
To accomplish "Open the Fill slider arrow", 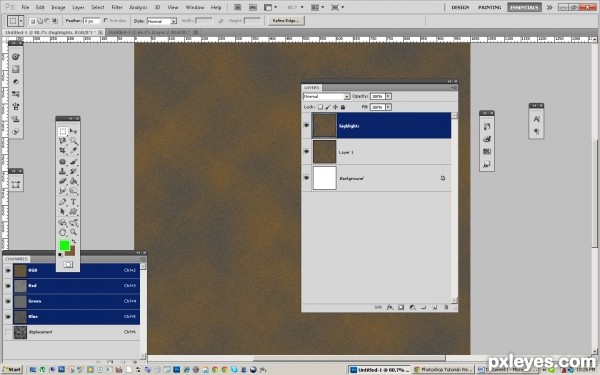I will (x=388, y=107).
